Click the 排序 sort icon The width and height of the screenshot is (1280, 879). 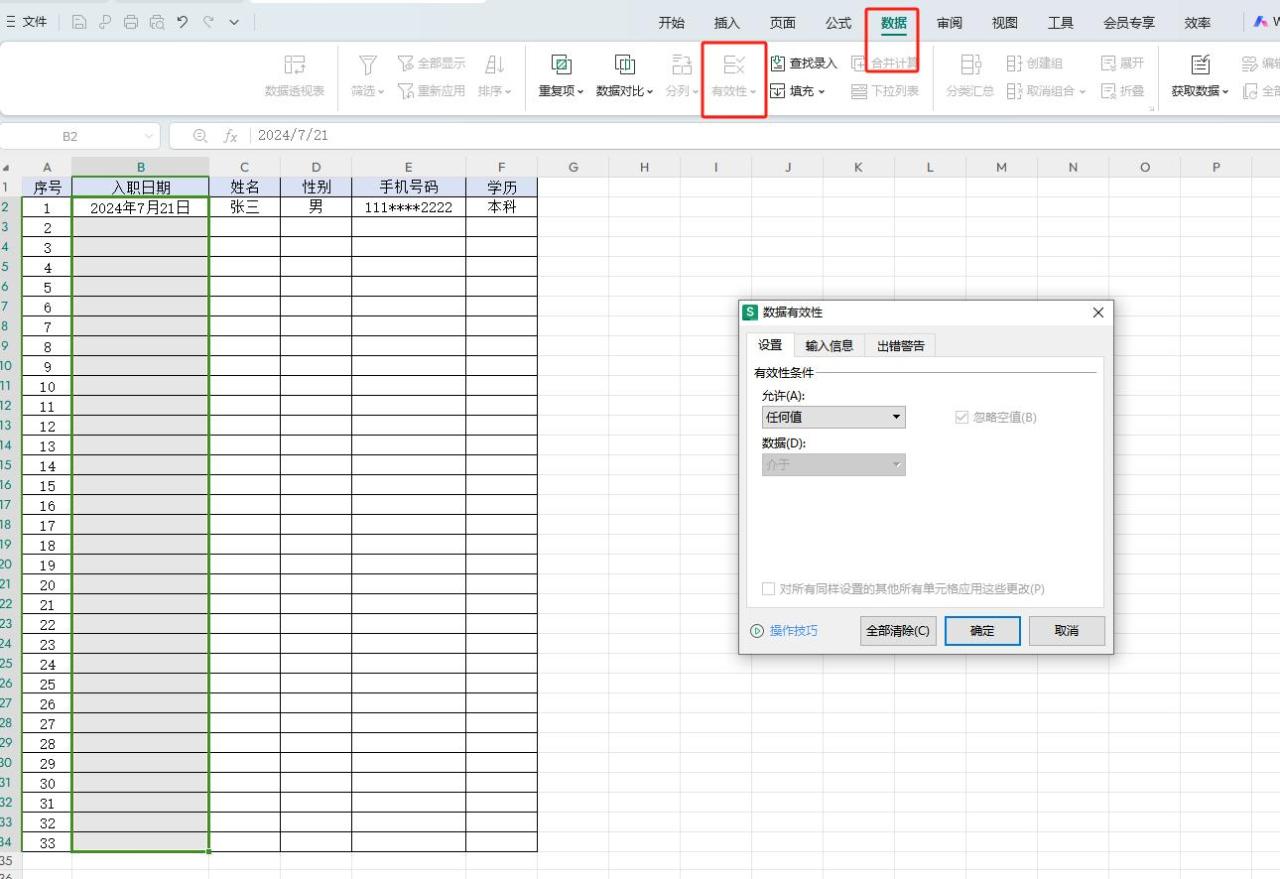coord(494,65)
